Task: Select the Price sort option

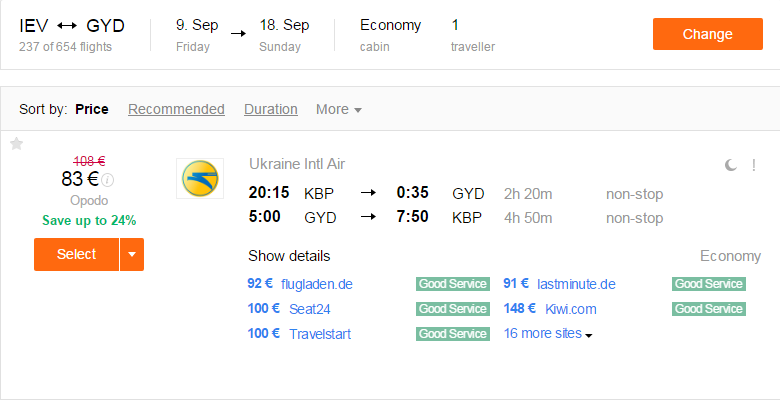Action: click(92, 109)
